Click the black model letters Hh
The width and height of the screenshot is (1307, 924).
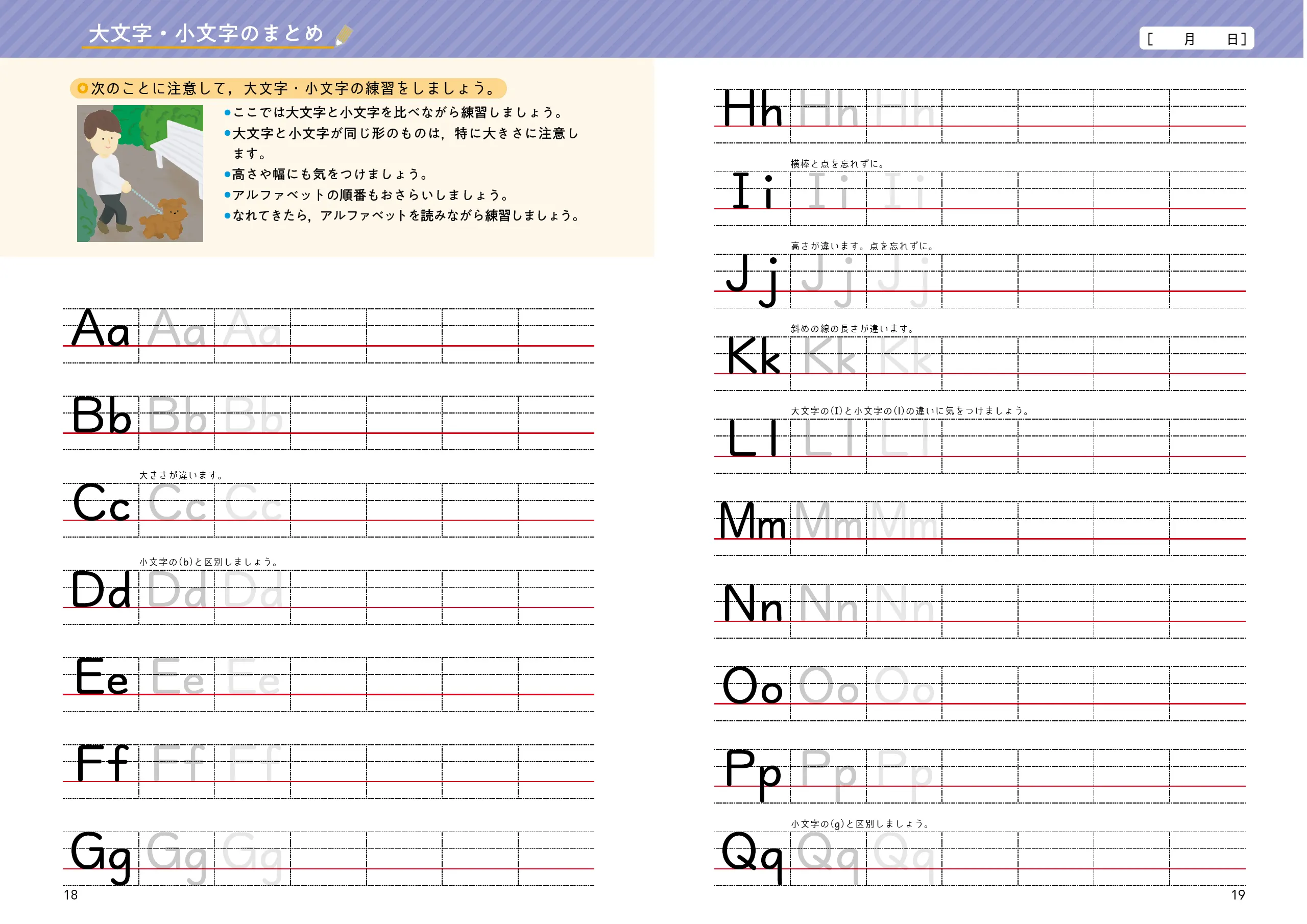pyautogui.click(x=754, y=108)
